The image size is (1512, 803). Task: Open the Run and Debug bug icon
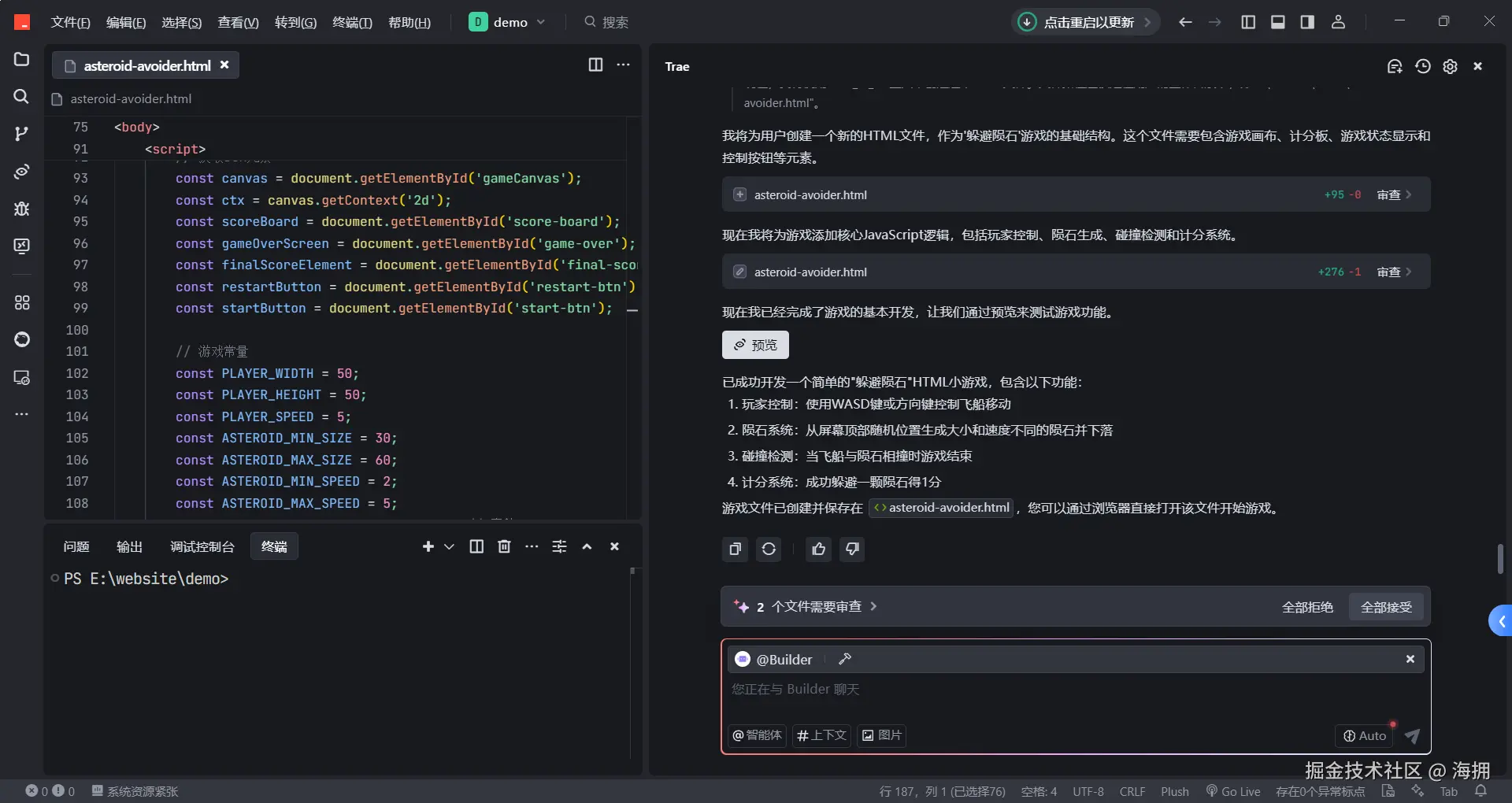[x=21, y=209]
